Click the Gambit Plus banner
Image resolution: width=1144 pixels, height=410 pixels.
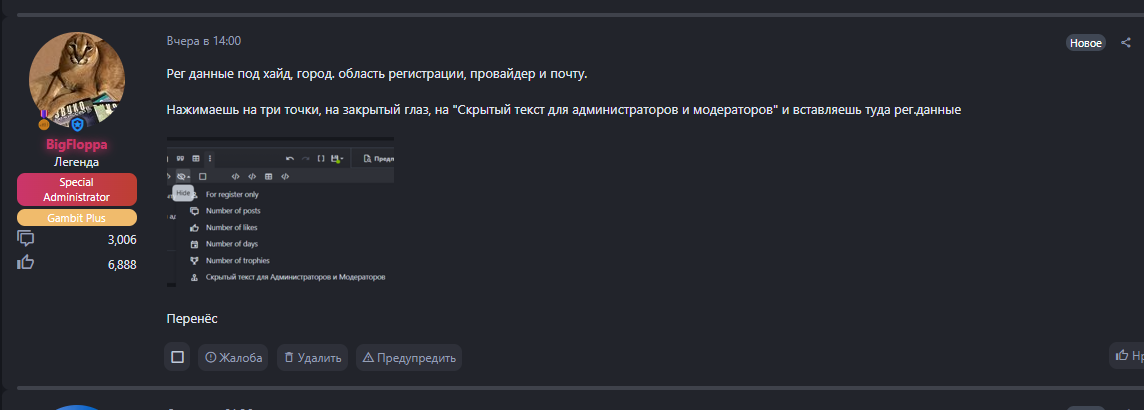pos(76,218)
